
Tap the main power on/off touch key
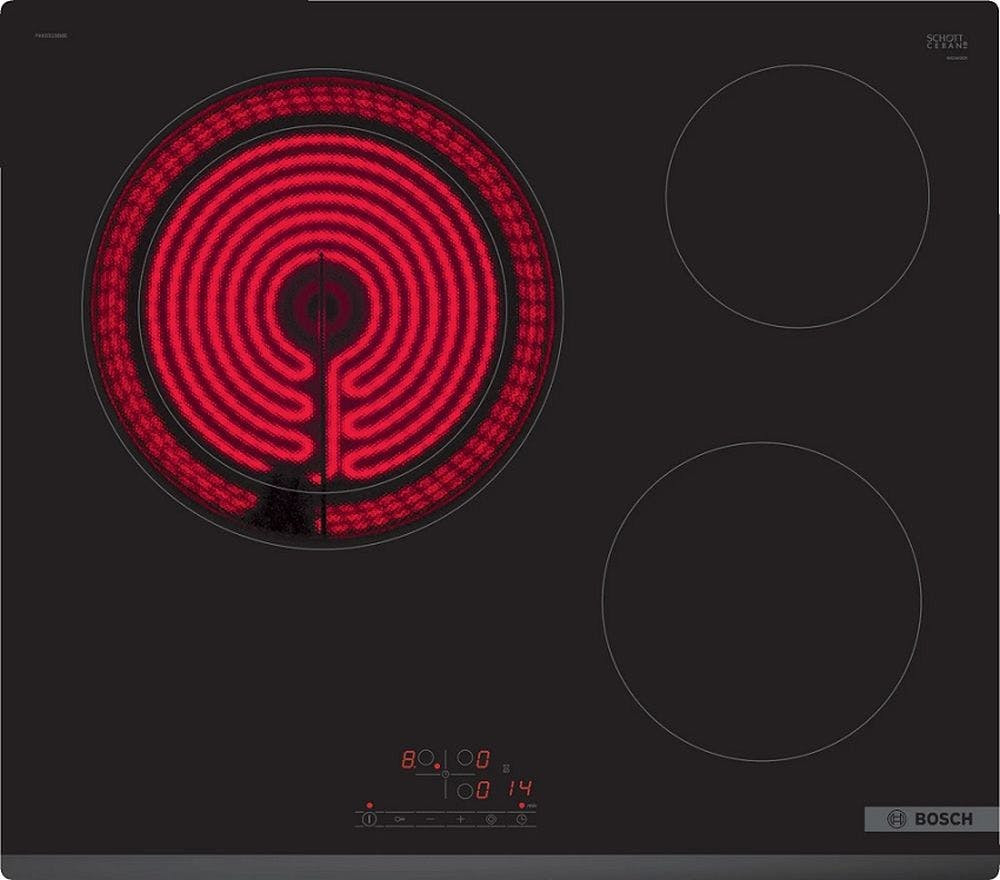tap(369, 819)
